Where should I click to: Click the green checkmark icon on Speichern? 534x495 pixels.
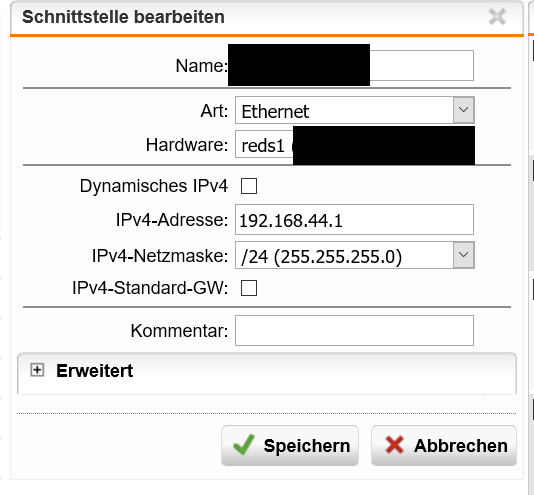tap(244, 445)
